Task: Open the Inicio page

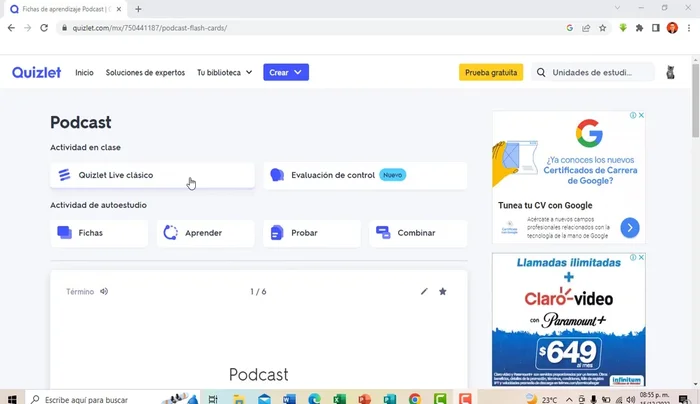Action: coord(84,72)
